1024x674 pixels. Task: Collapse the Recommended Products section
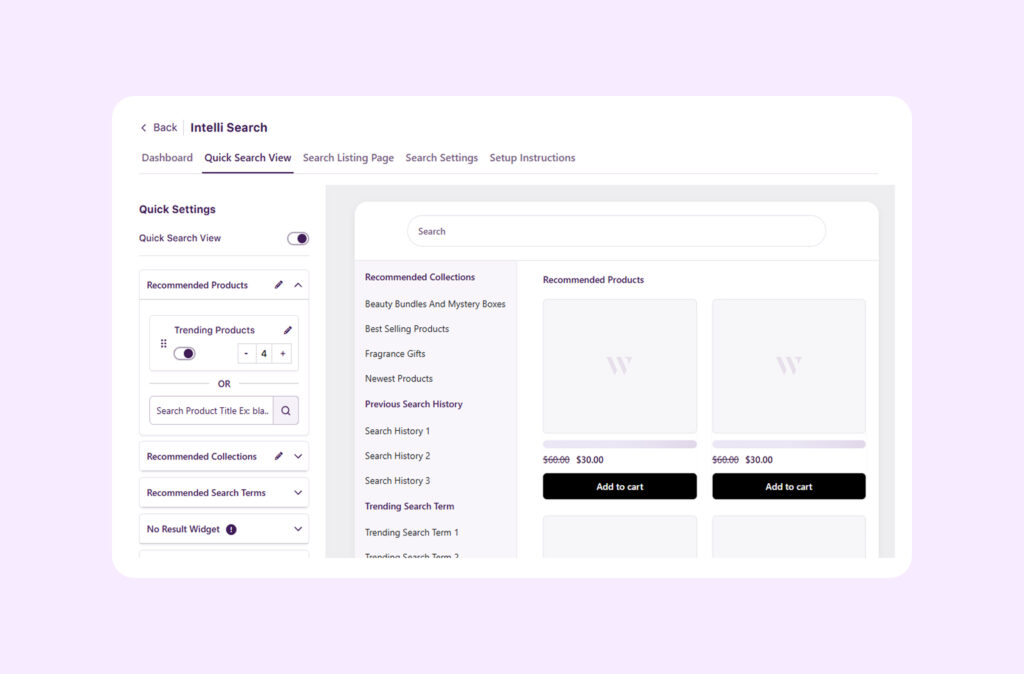298,284
